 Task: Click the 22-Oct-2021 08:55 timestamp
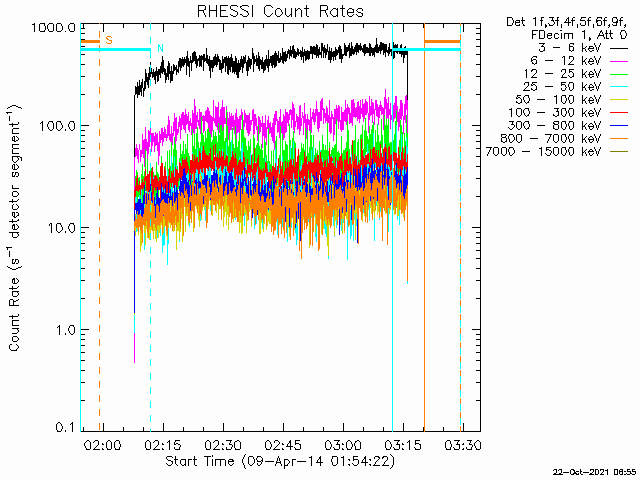[x=594, y=472]
